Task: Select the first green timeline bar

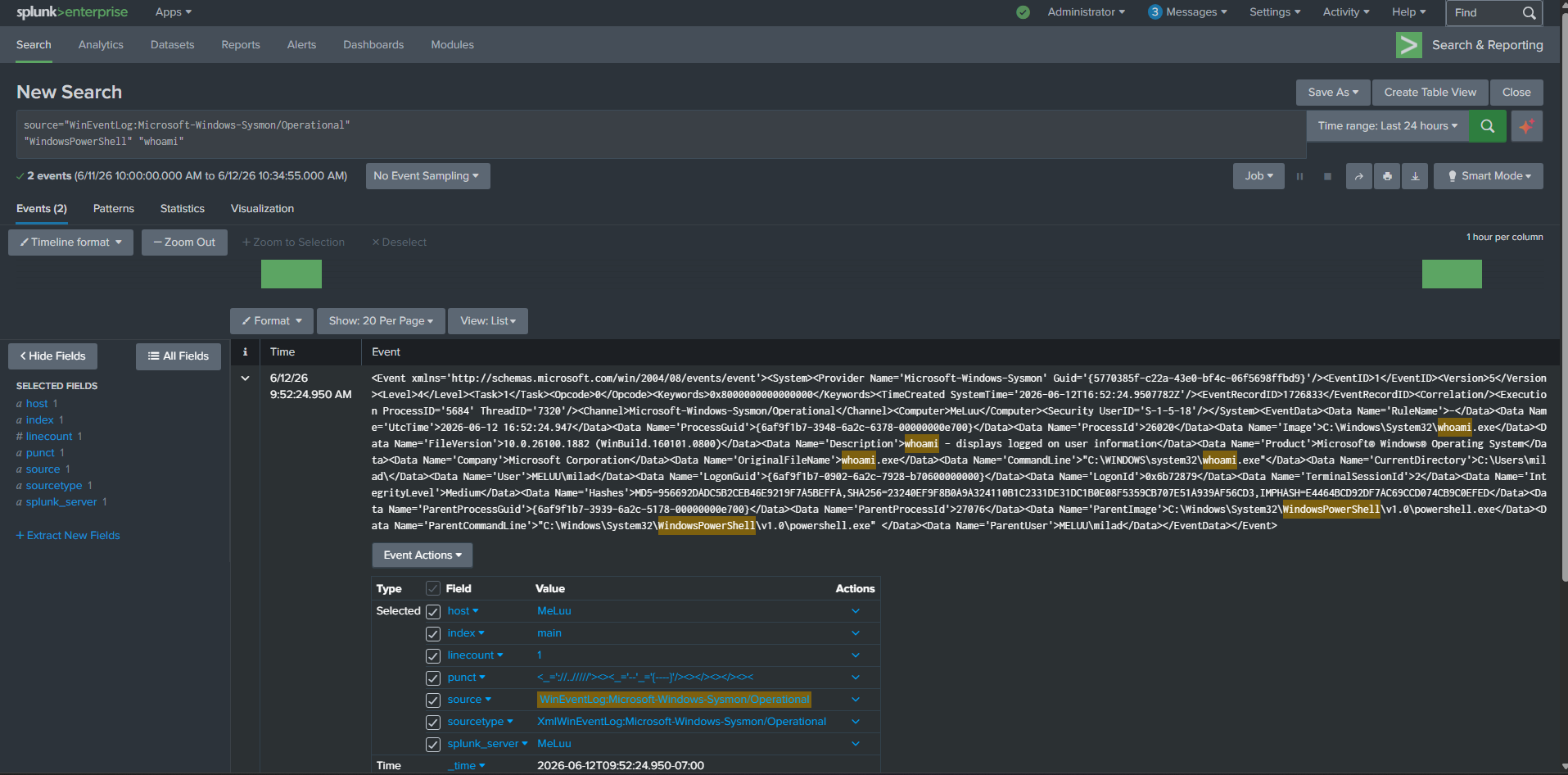Action: [x=291, y=274]
